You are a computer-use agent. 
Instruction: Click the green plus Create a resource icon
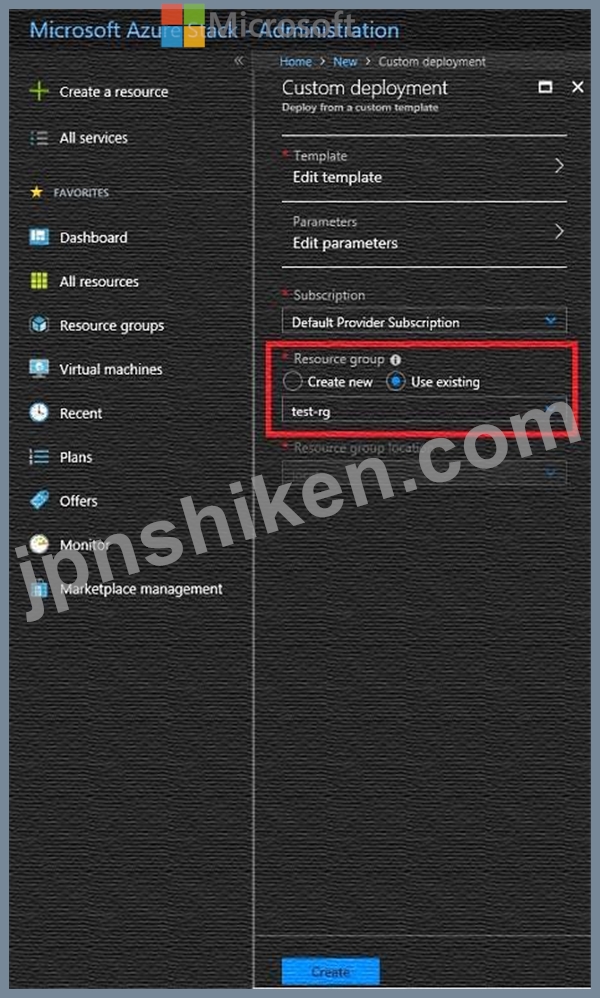coord(39,91)
